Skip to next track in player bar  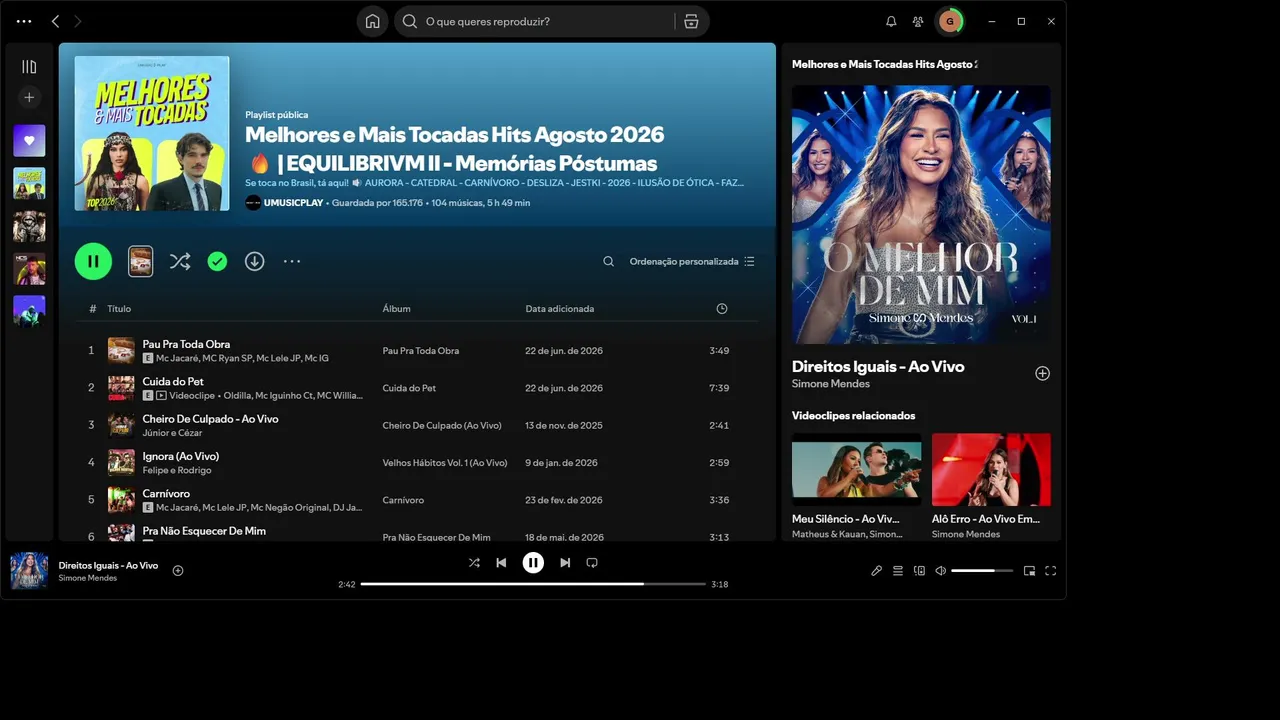[x=565, y=563]
